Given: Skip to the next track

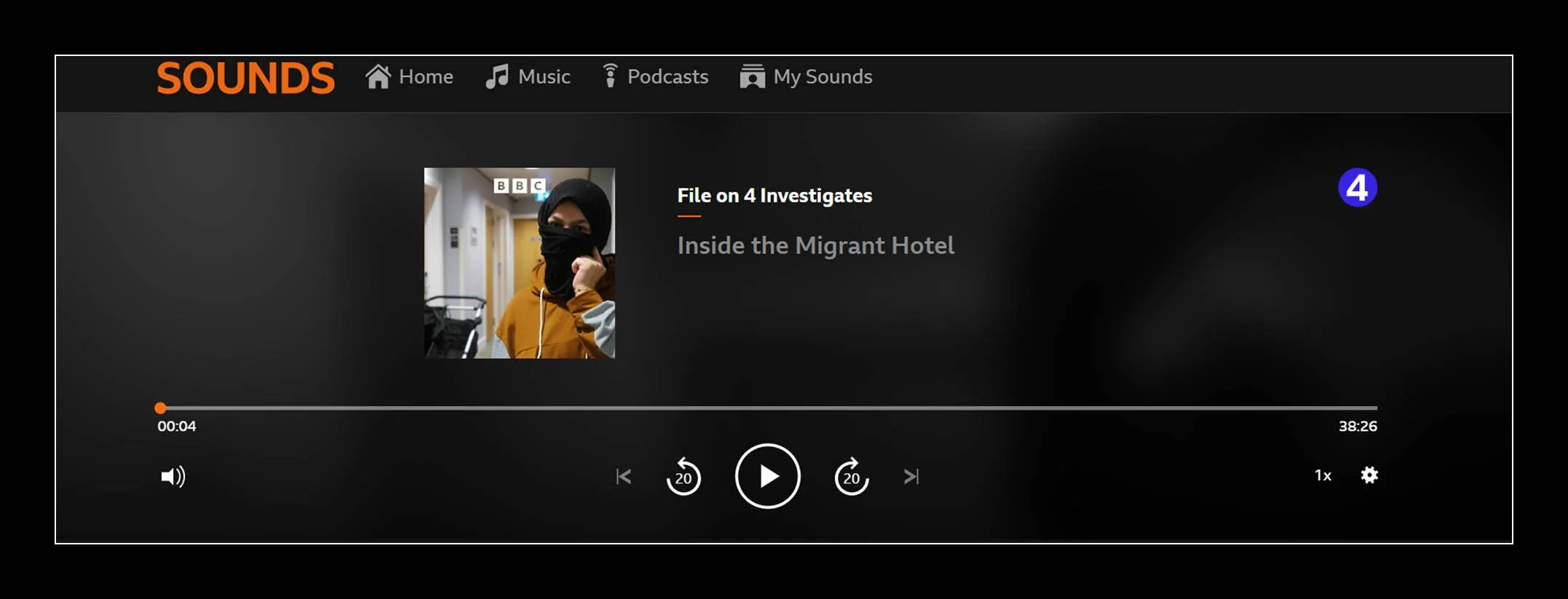Looking at the screenshot, I should click(911, 477).
